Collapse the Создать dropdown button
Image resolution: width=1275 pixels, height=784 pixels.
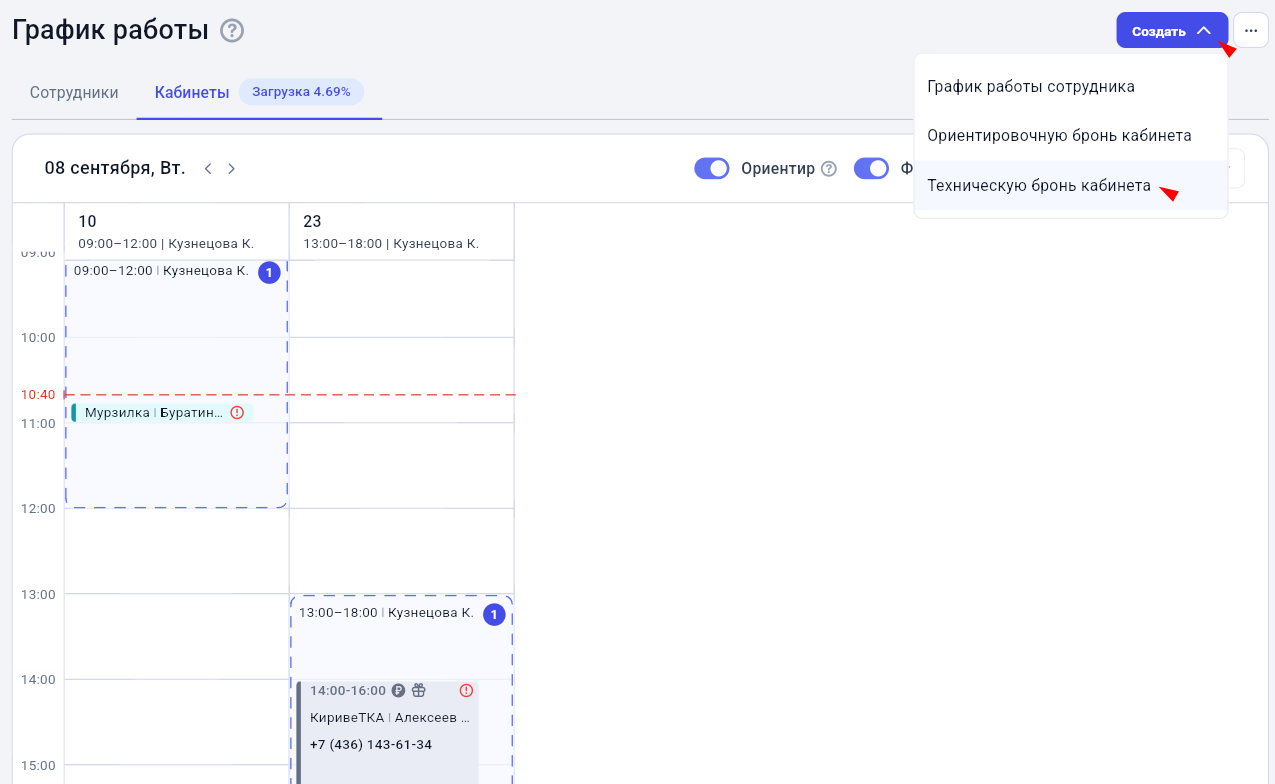[1172, 31]
